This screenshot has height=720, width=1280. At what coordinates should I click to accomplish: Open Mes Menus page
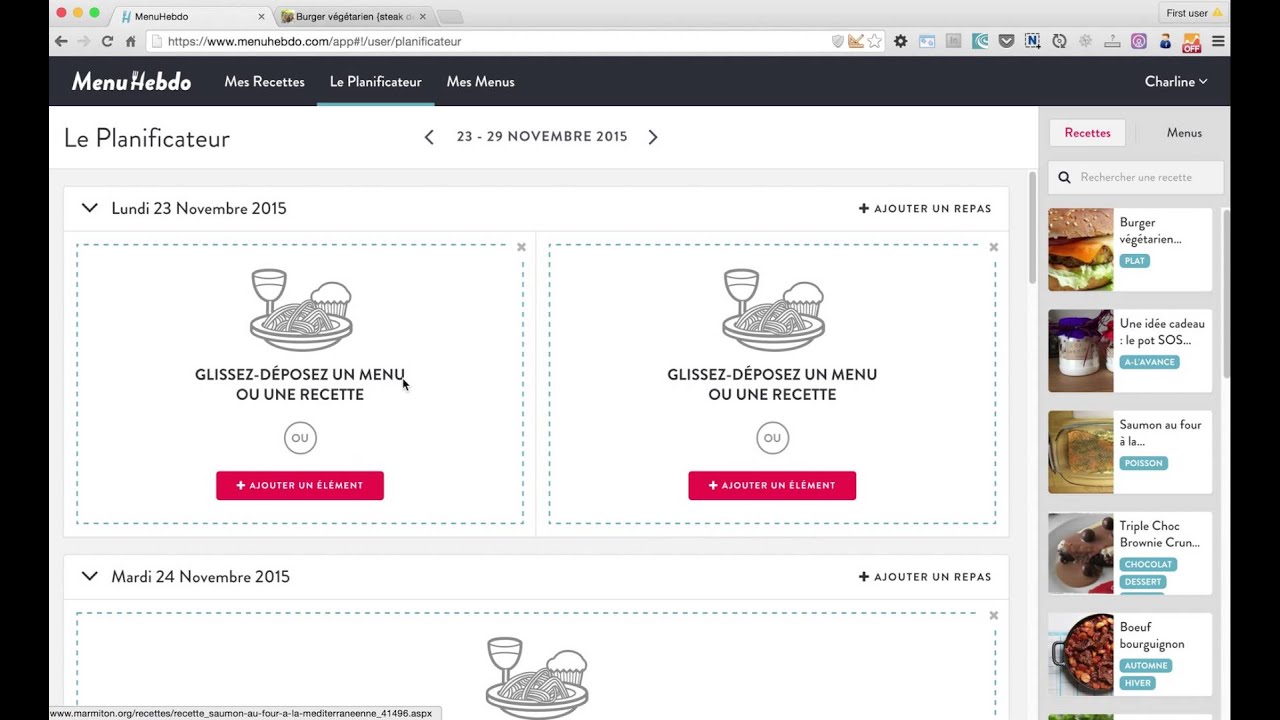480,82
